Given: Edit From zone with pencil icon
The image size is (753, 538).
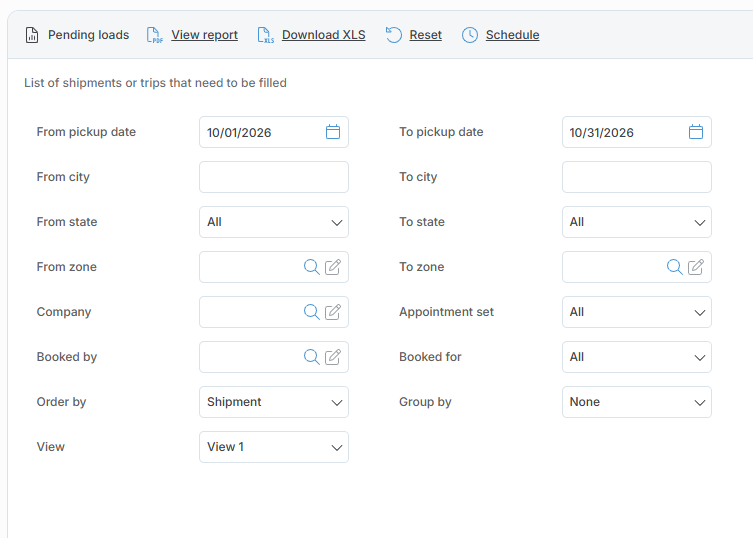Looking at the screenshot, I should pos(333,267).
